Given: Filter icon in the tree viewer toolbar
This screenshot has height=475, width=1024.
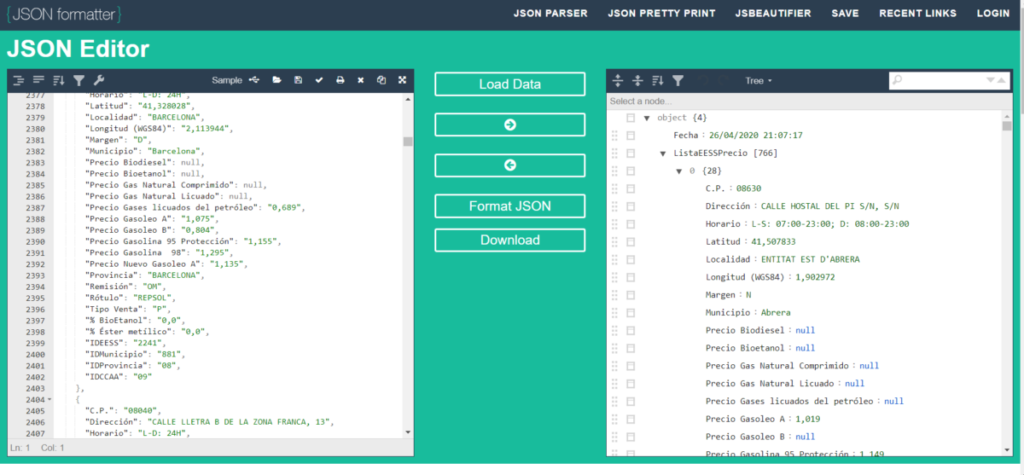Looking at the screenshot, I should click(x=679, y=81).
